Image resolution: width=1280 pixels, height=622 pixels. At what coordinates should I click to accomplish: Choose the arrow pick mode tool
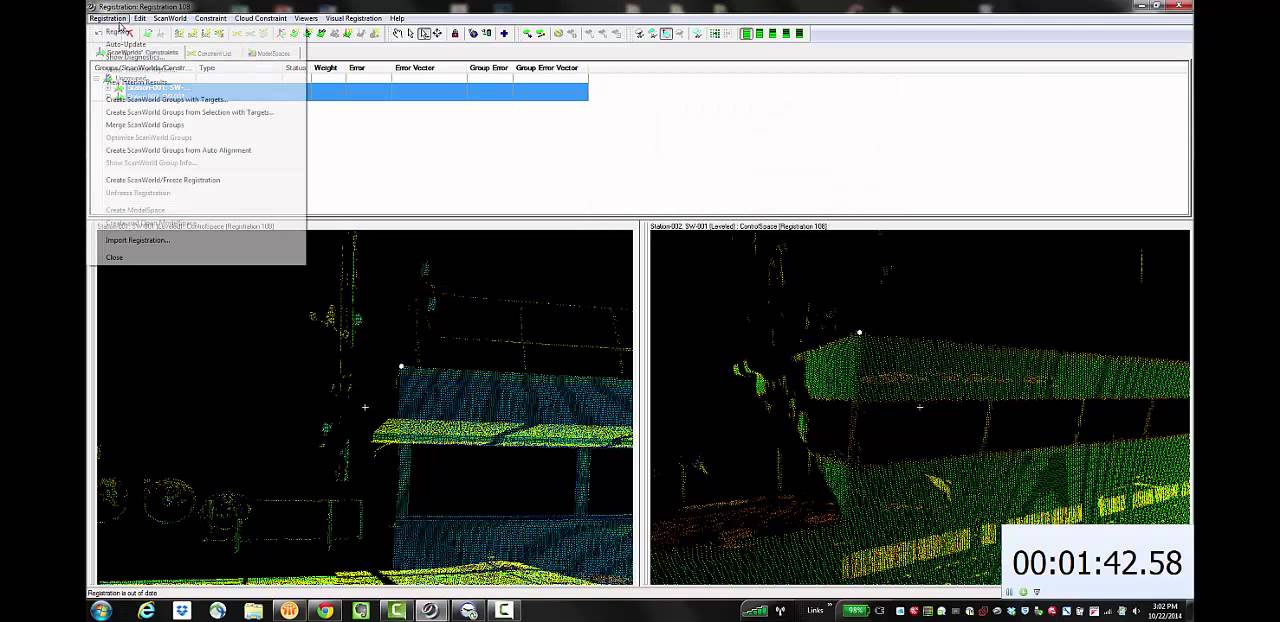[410, 33]
